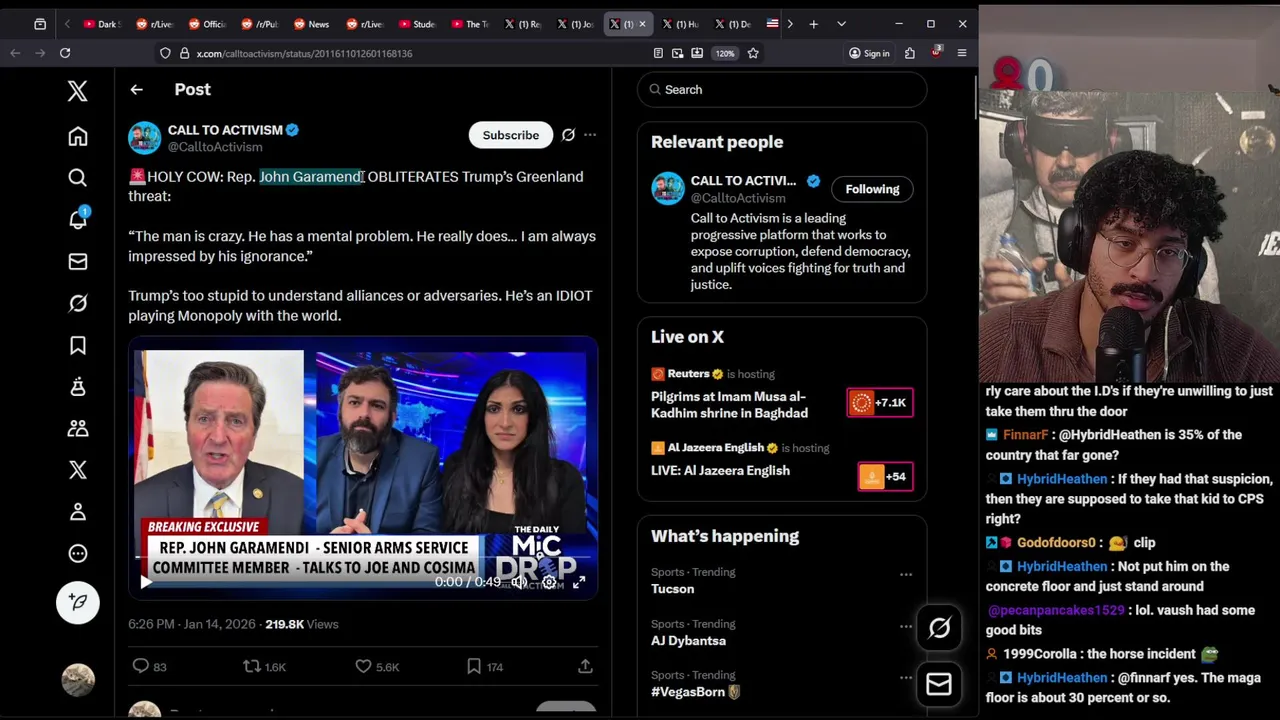Screen dimensions: 1280x720
Task: Open list all tabs dropdown arrow
Action: point(841,24)
